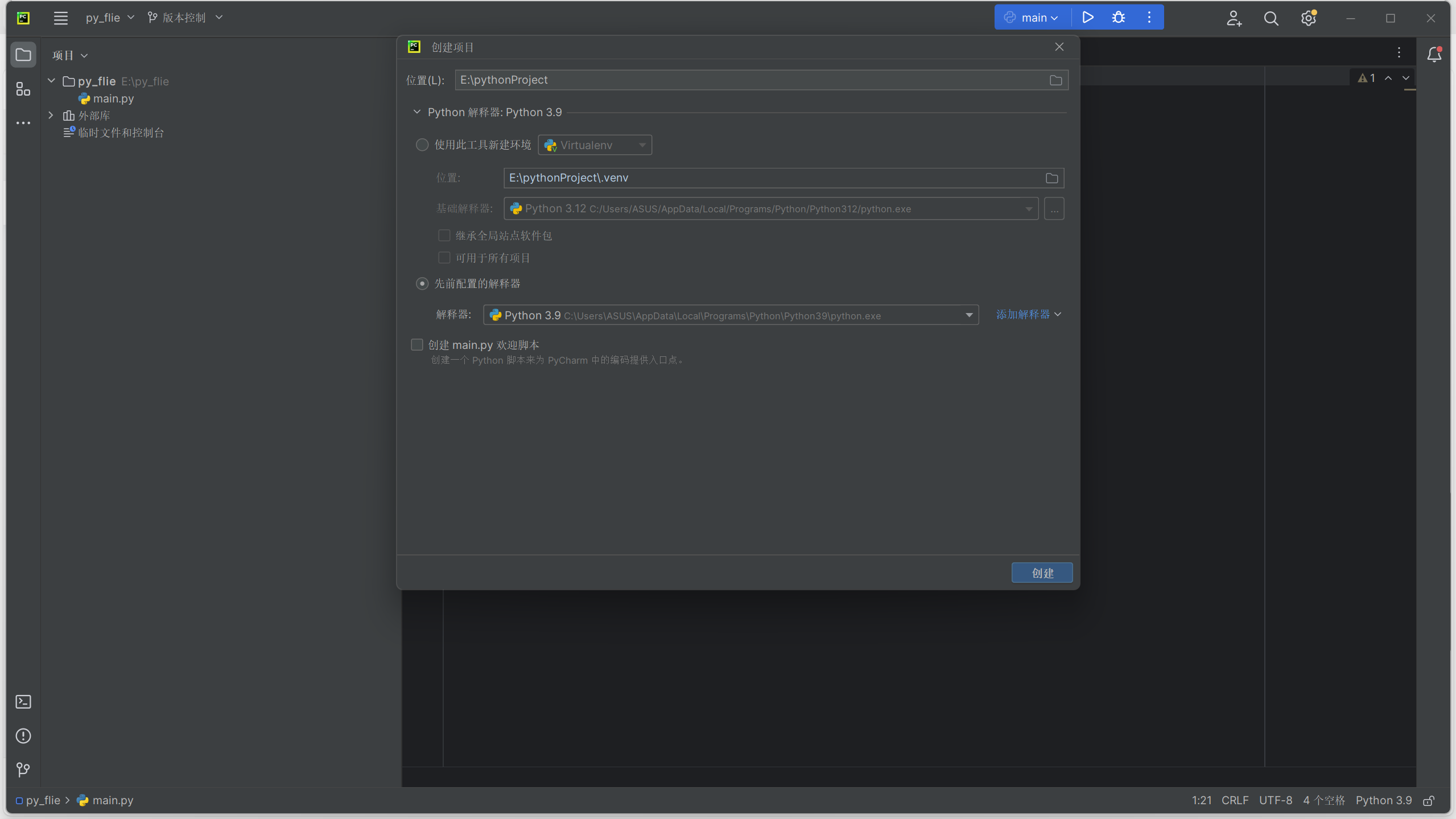1456x819 pixels.
Task: Open the Problems panel icon
Action: 23,736
